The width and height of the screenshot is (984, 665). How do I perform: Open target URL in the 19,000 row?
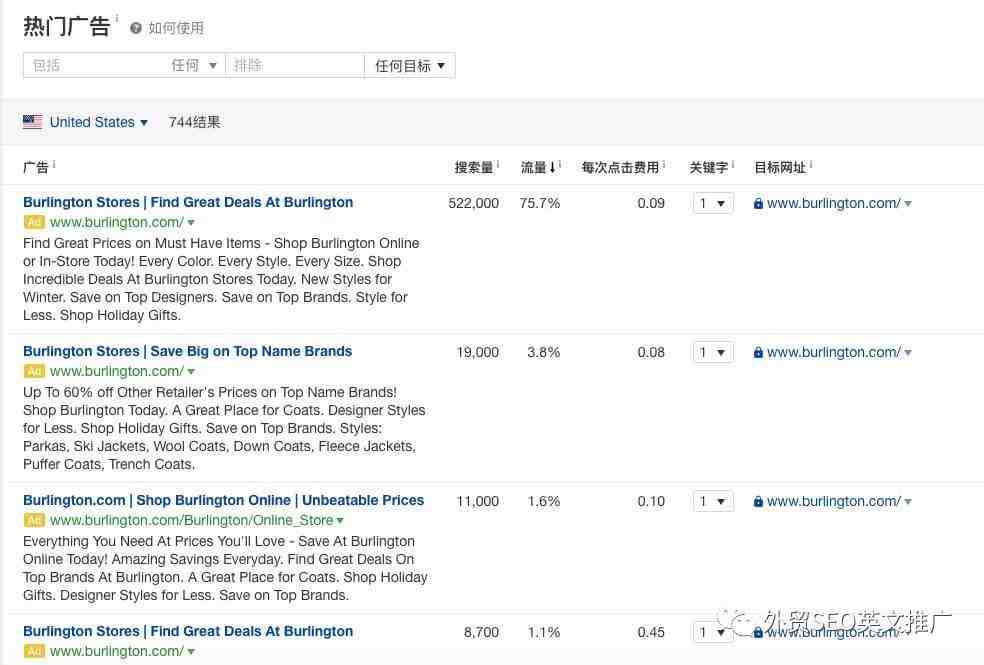[833, 353]
